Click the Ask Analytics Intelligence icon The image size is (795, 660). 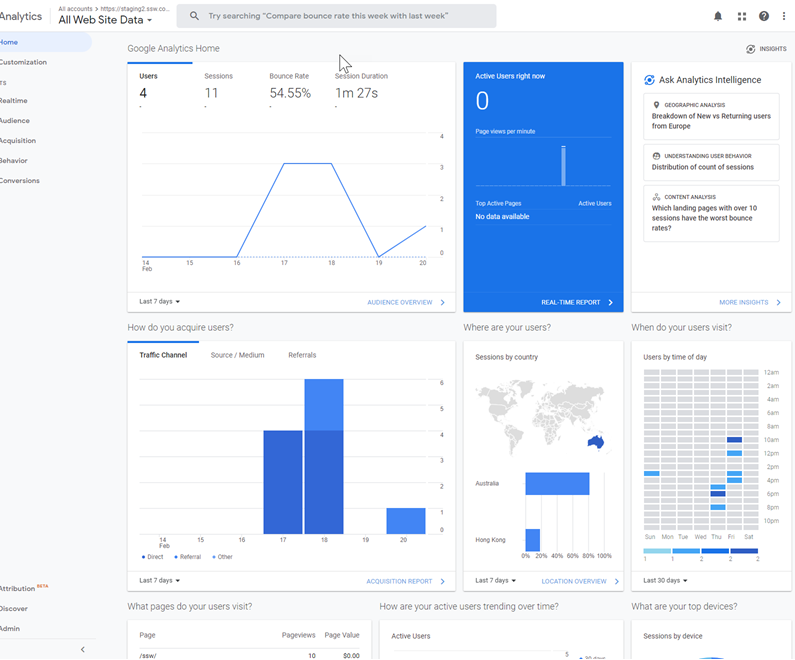tap(649, 80)
